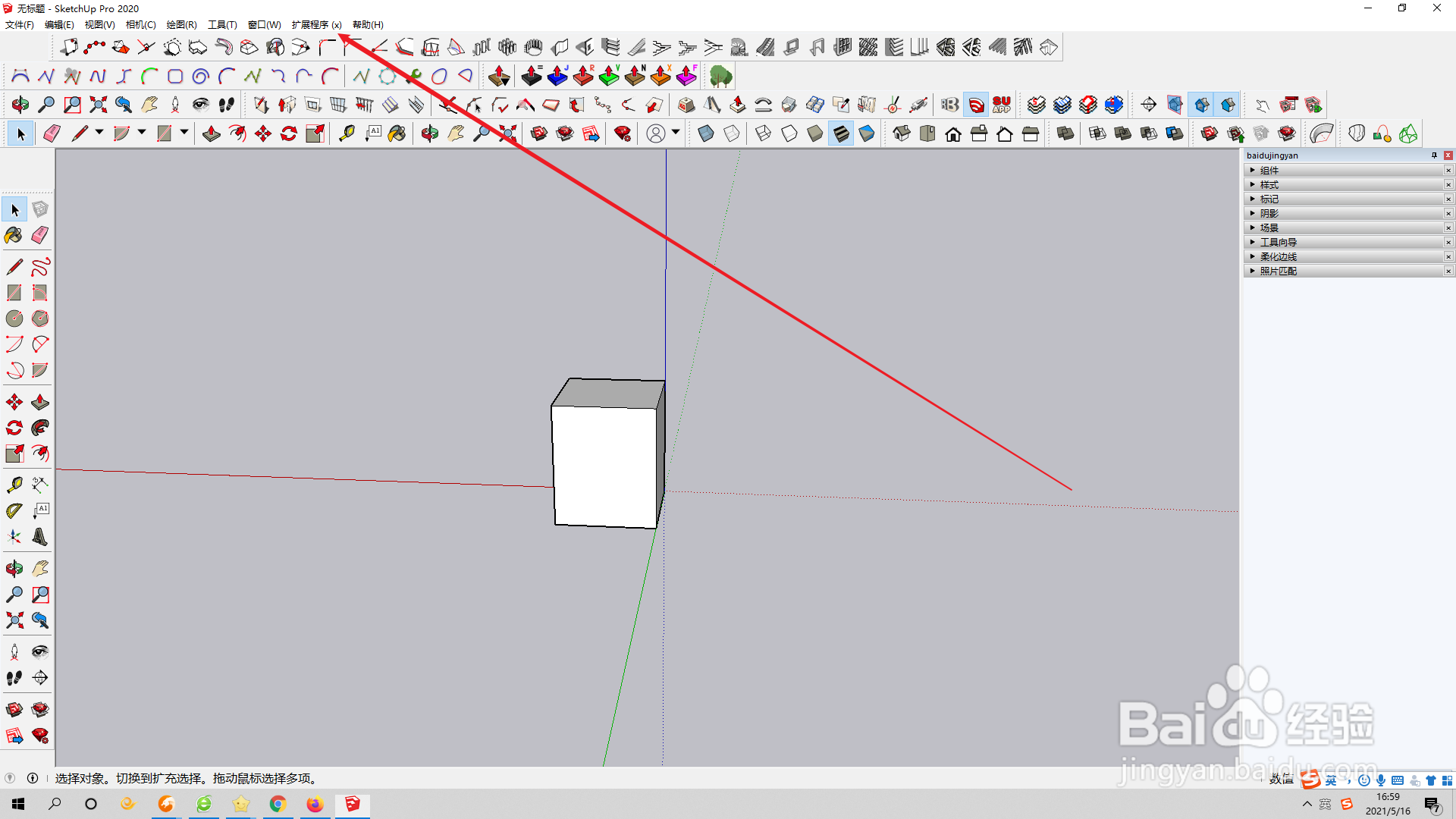This screenshot has width=1456, height=819.
Task: Toggle the tray auto-hide pin
Action: pyautogui.click(x=1434, y=155)
